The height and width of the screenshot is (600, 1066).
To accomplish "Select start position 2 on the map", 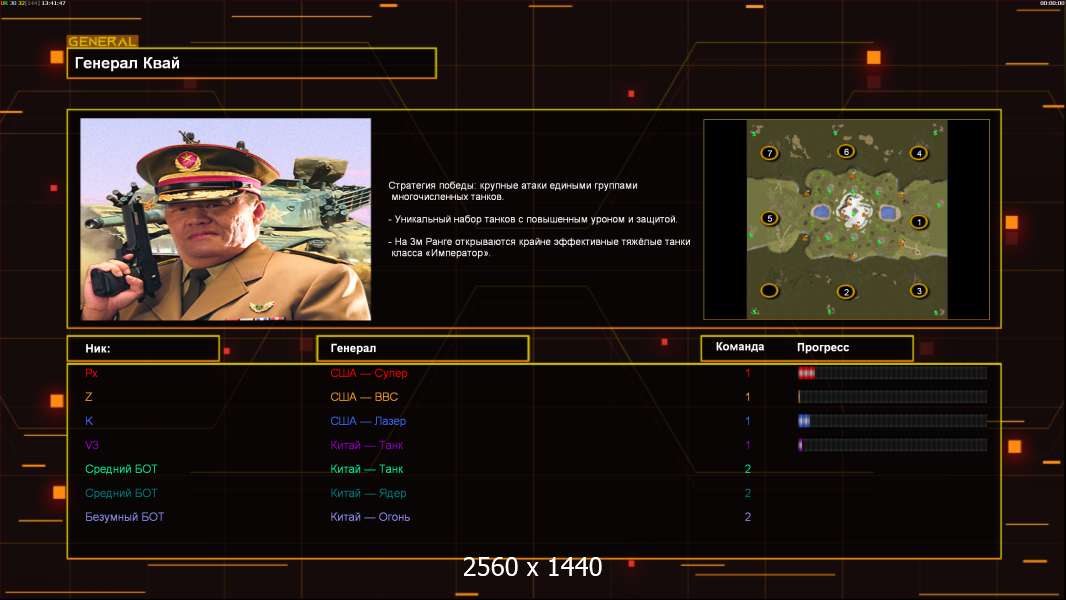I will click(846, 292).
